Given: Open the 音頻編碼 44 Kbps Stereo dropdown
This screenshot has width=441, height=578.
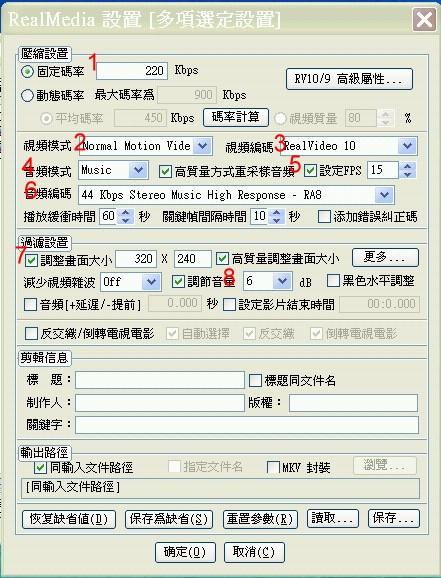Looking at the screenshot, I should coord(384,195).
